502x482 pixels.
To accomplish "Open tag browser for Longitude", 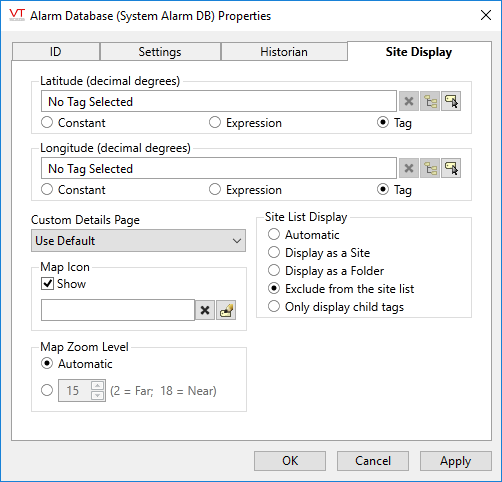I will (430, 168).
